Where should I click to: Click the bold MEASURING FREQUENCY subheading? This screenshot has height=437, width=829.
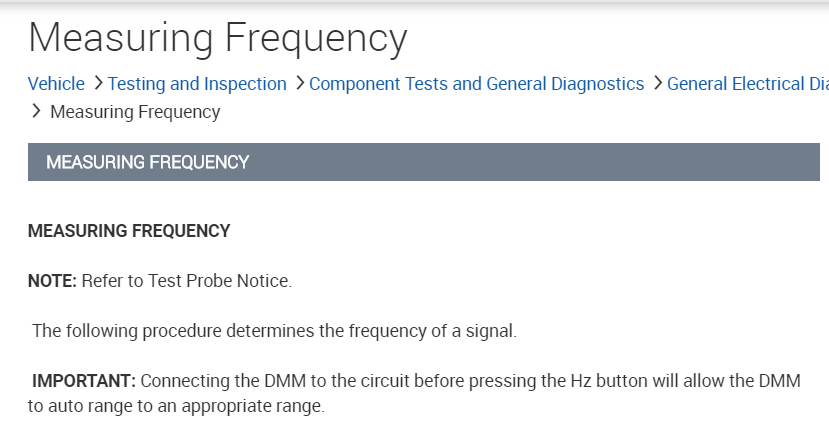point(129,231)
